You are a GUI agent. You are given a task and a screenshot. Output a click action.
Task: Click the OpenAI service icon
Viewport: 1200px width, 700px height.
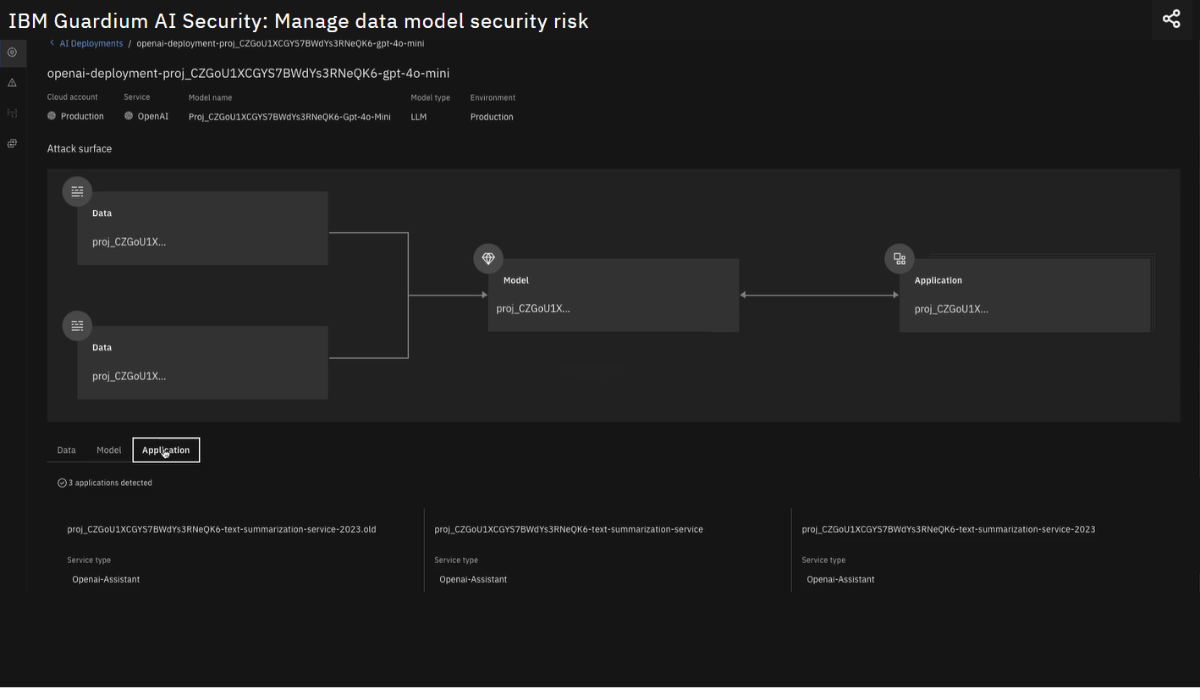(129, 116)
